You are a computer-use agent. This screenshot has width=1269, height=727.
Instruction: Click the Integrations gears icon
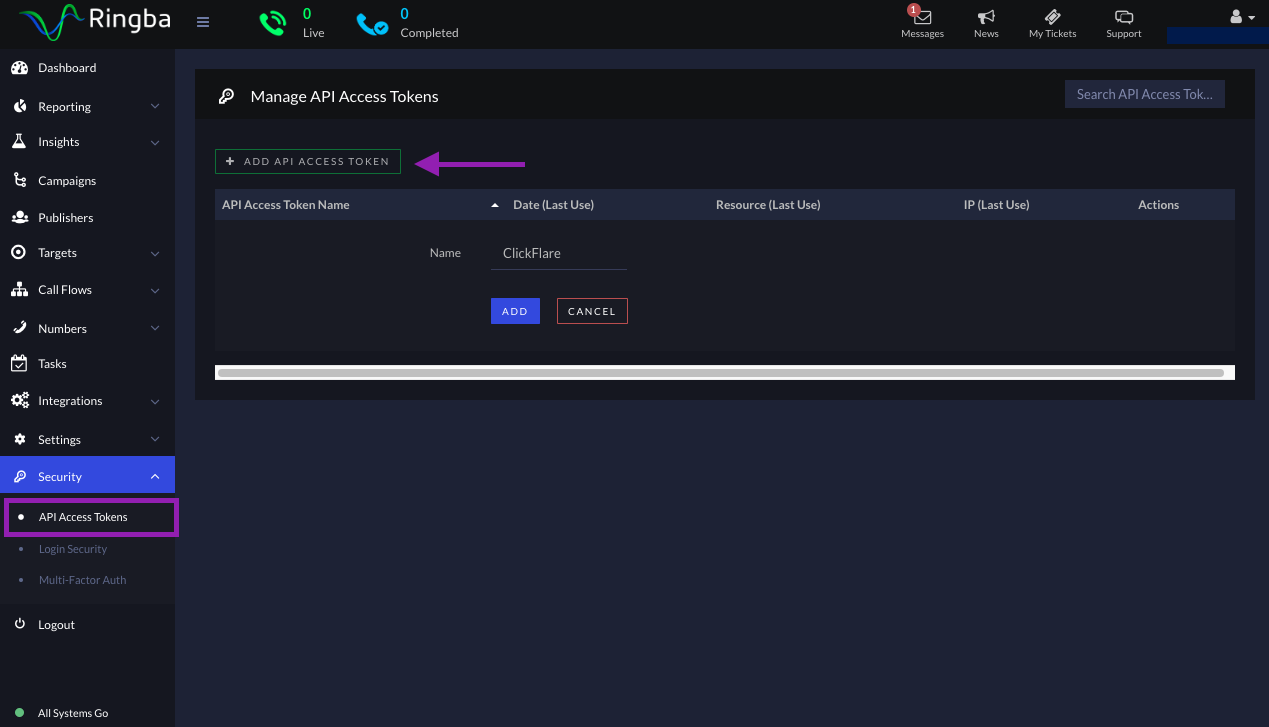[x=19, y=401]
